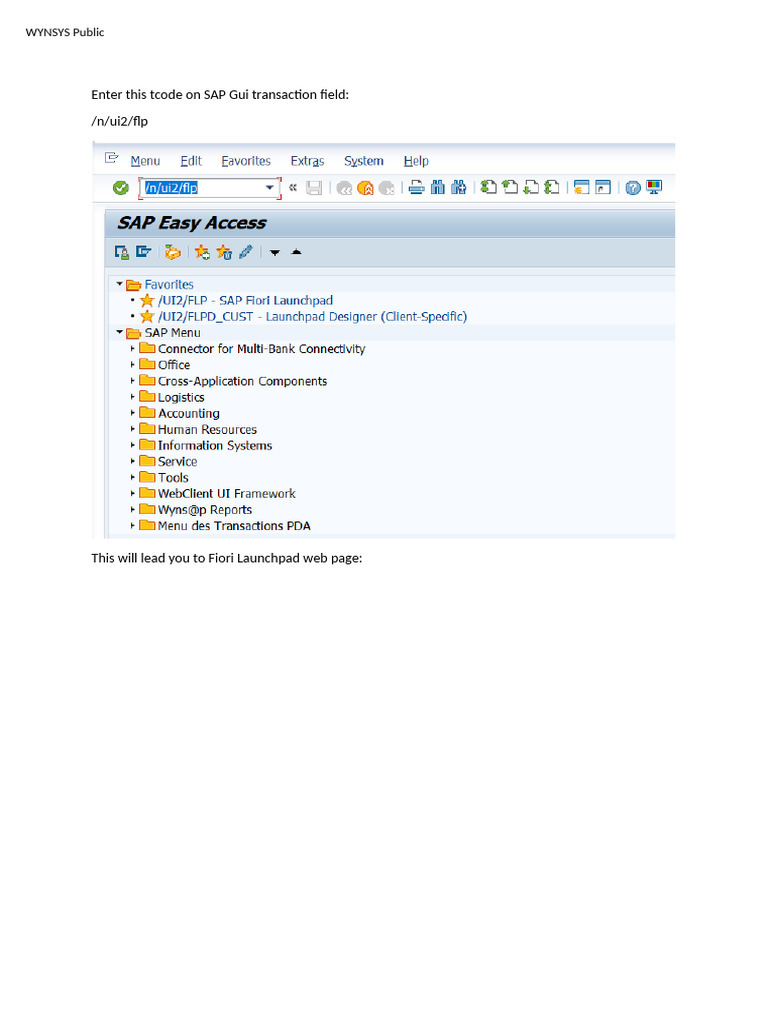Viewport: 768px width, 1024px height.
Task: Click the Customize Local Layout monitor icon
Action: (x=654, y=187)
